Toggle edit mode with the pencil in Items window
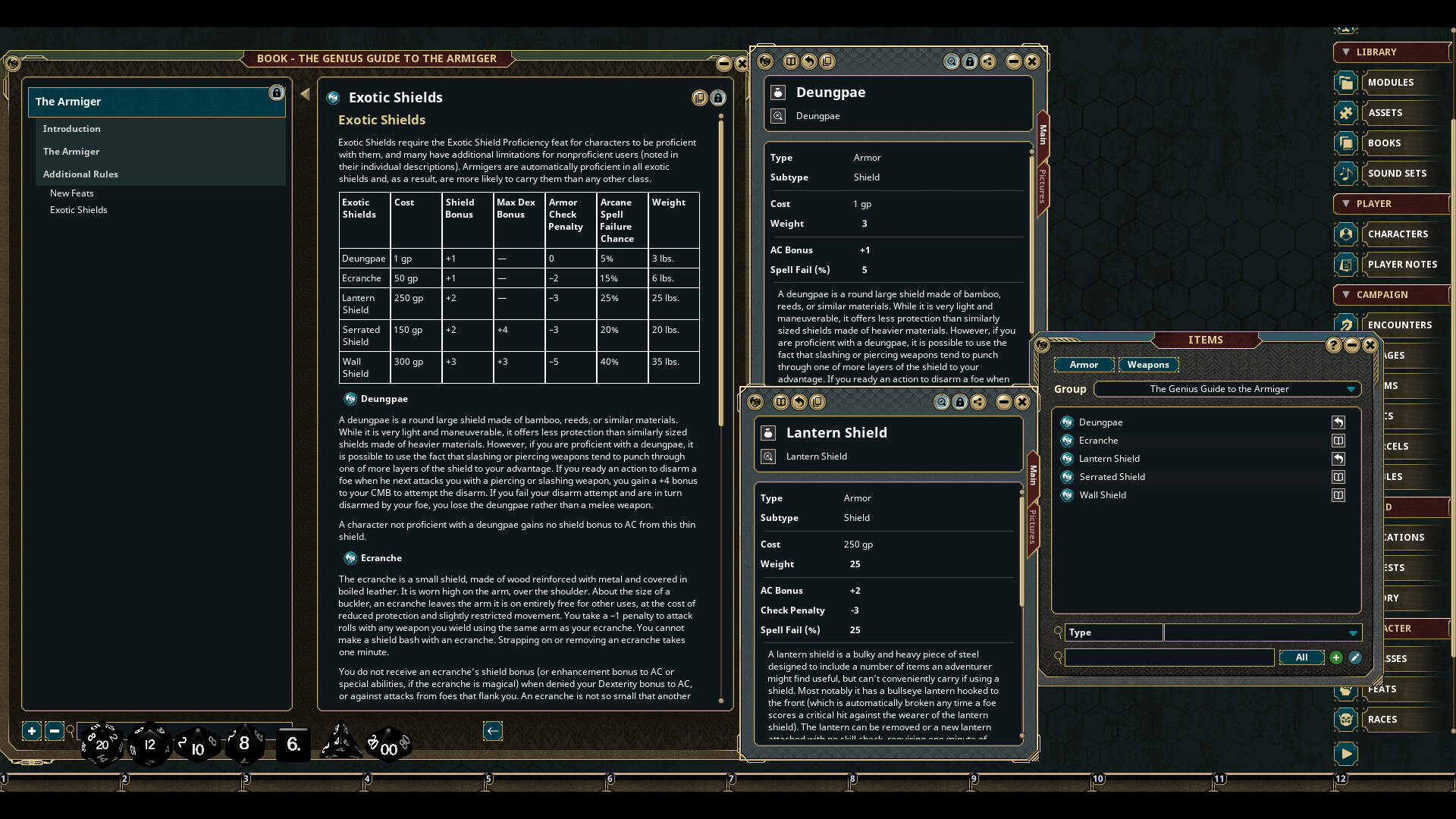The width and height of the screenshot is (1456, 819). point(1355,657)
